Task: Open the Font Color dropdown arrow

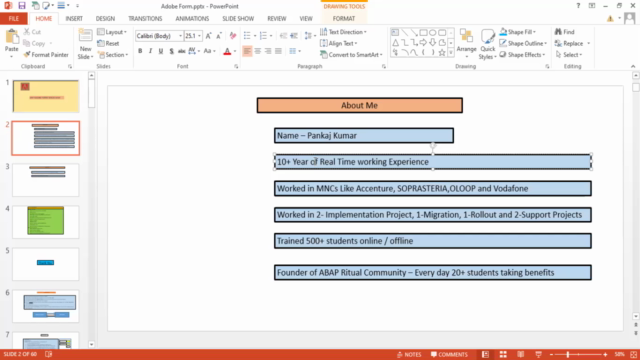Action: 235,51
